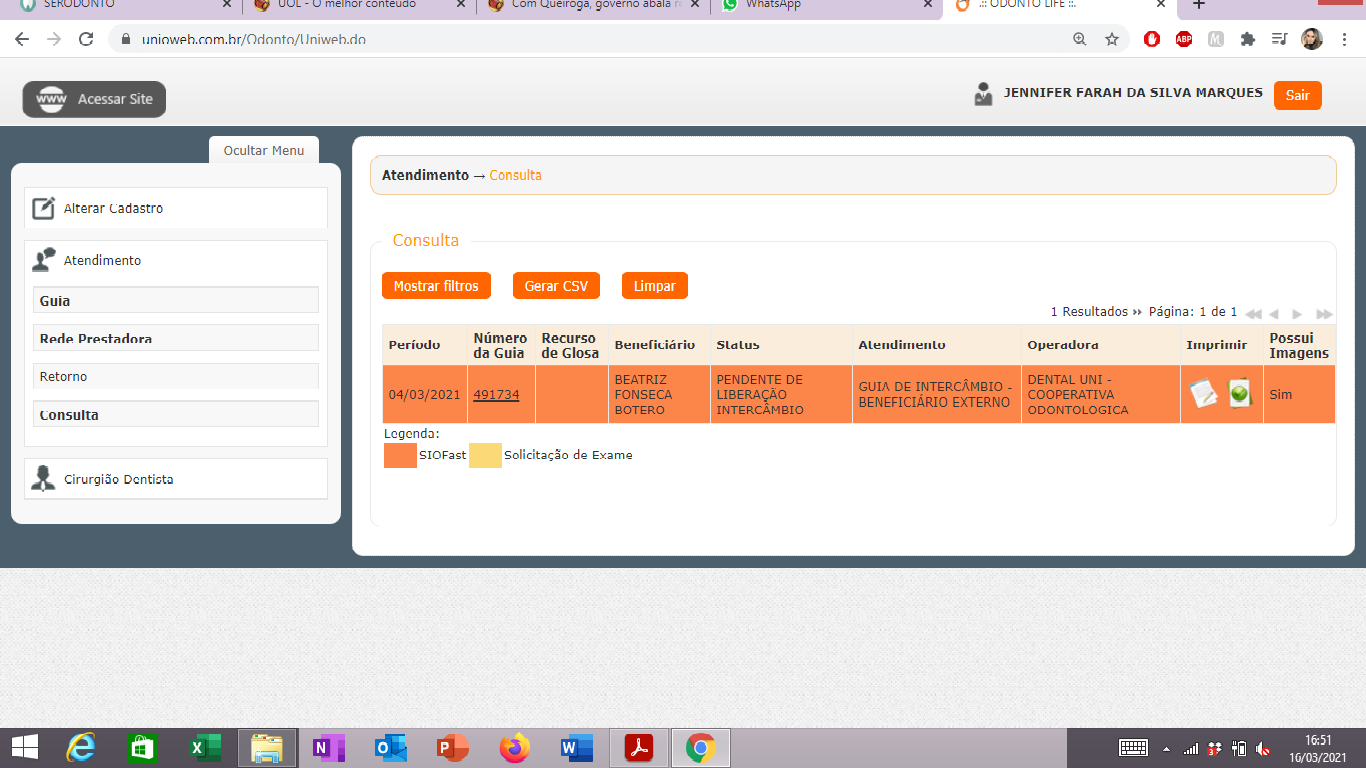Open Word from the taskbar
1366x768 pixels.
tap(577, 748)
